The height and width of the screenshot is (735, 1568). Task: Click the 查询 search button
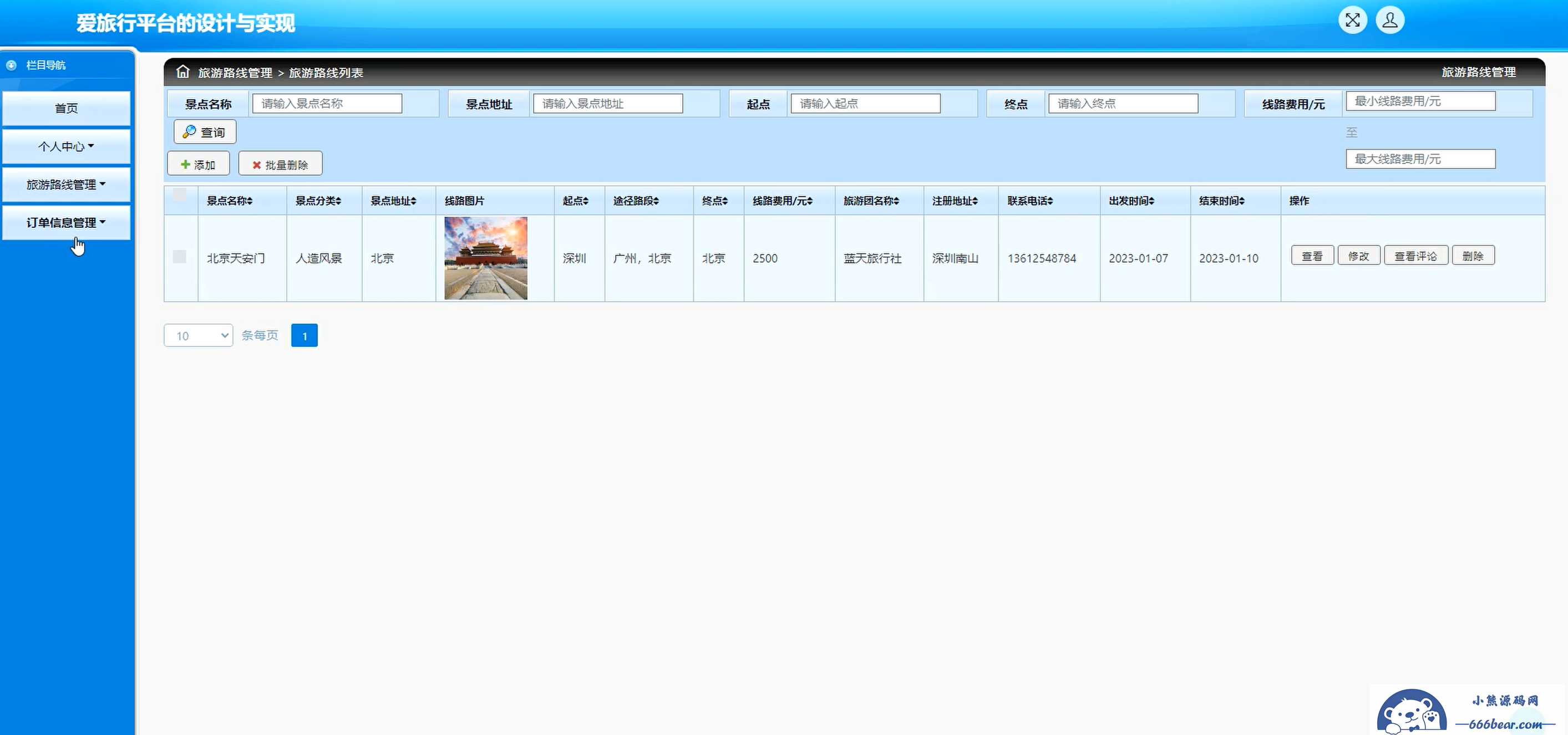click(x=205, y=132)
